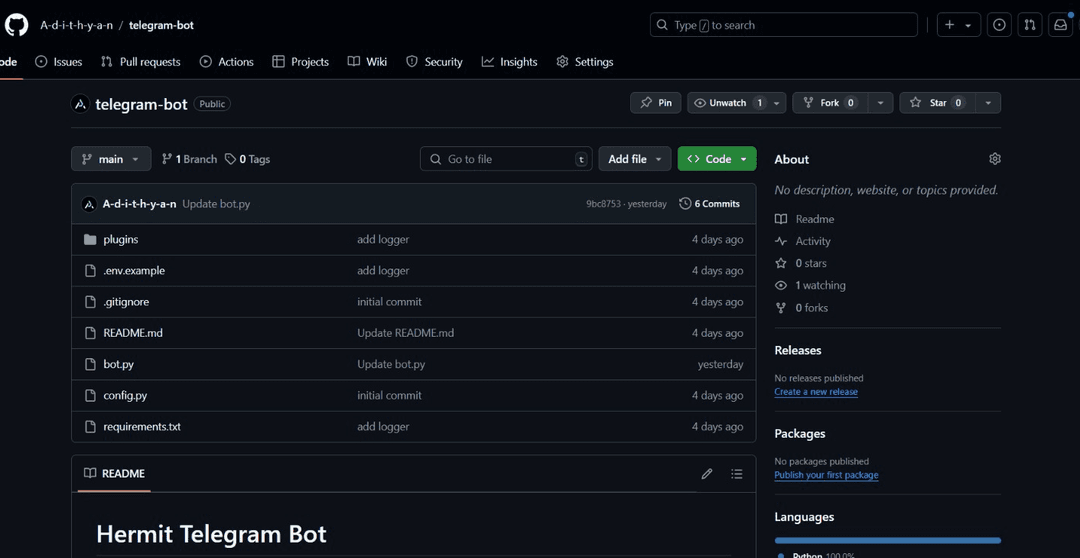Viewport: 1080px width, 558px height.
Task: Click commit author A-d-i-t-h-y-a-n in commit bar
Action: (140, 204)
